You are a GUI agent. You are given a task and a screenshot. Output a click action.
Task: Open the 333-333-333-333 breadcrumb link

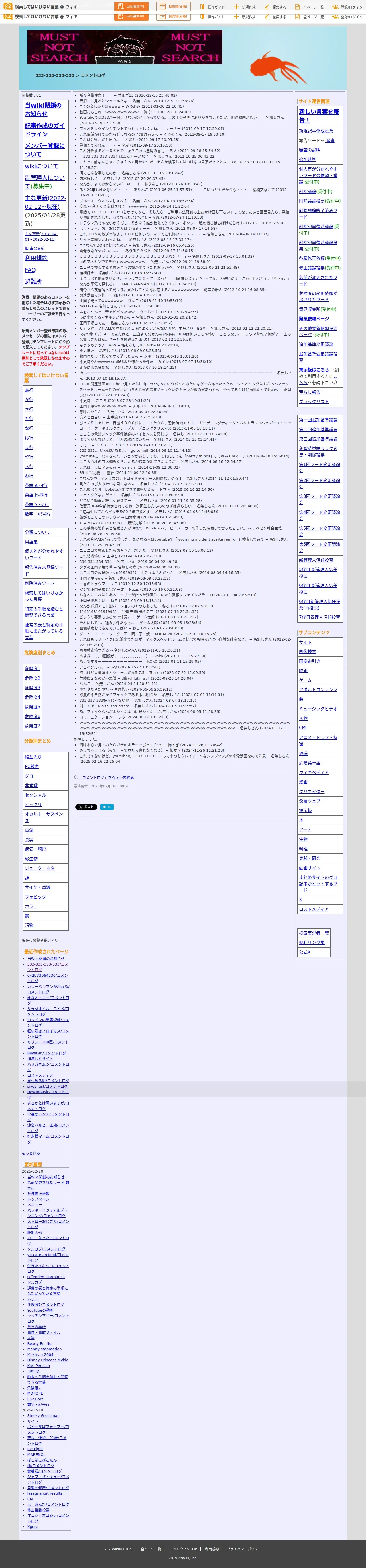click(x=55, y=75)
